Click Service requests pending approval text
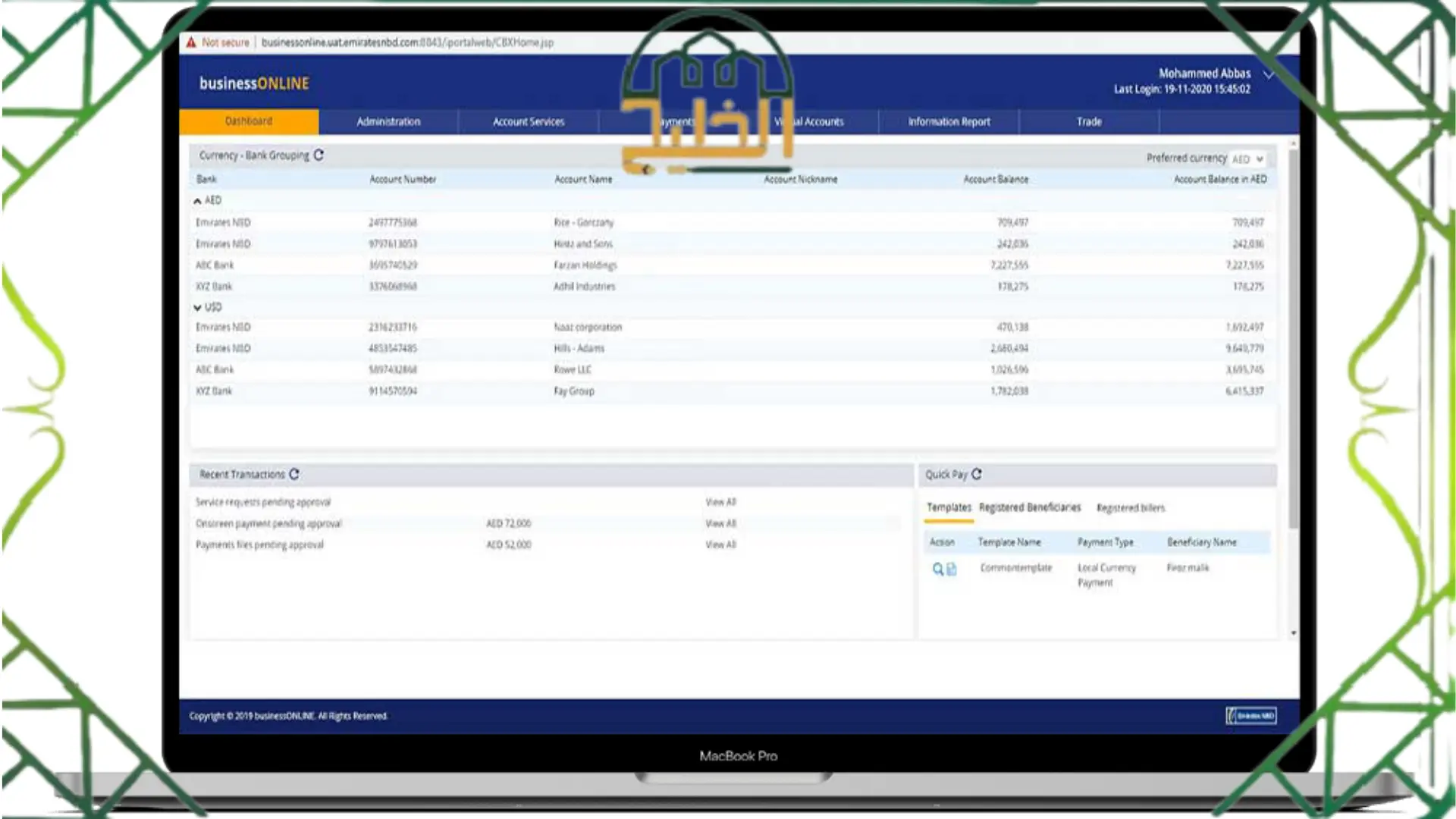 pos(263,502)
